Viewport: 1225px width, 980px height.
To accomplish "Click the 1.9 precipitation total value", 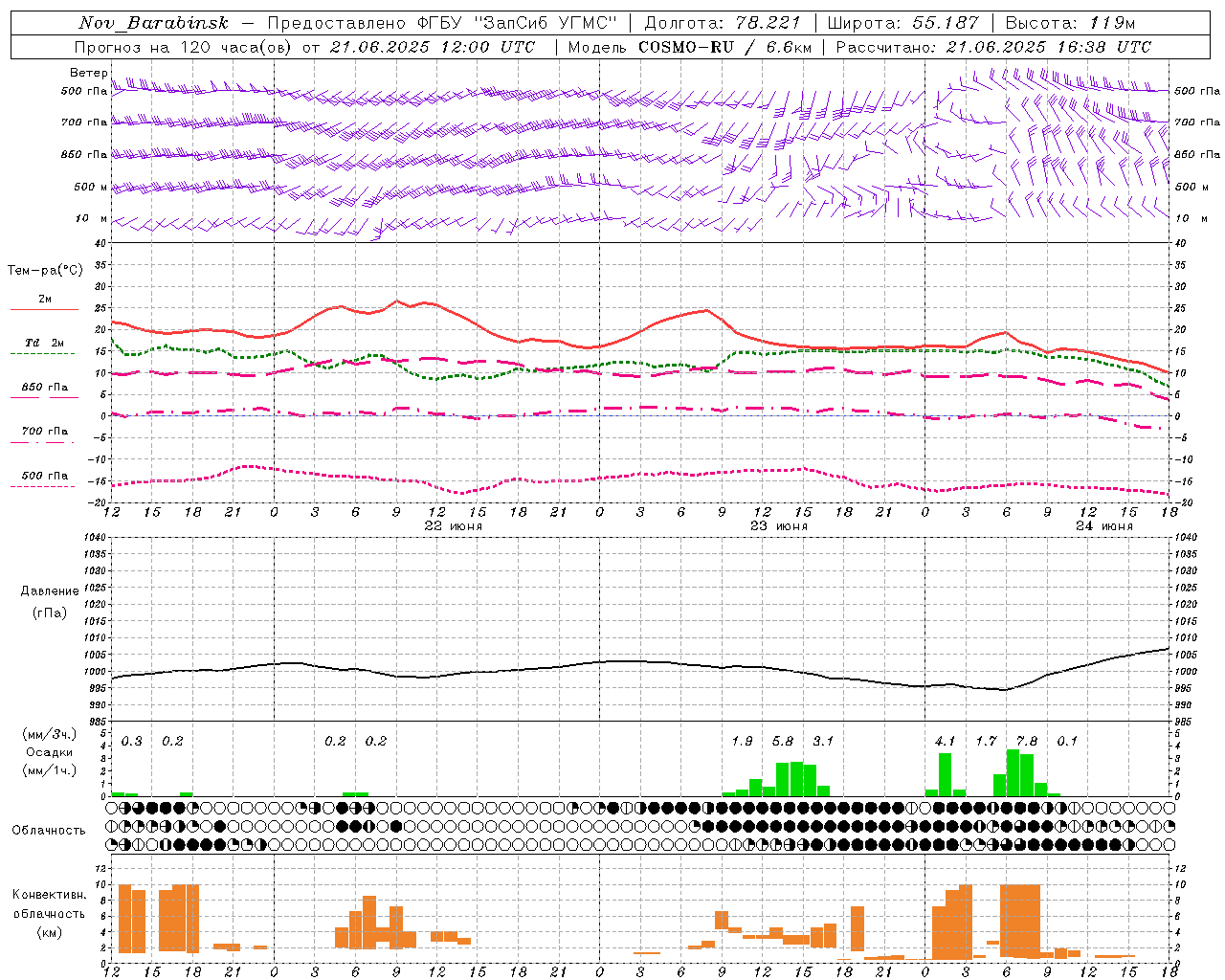I will [x=742, y=741].
